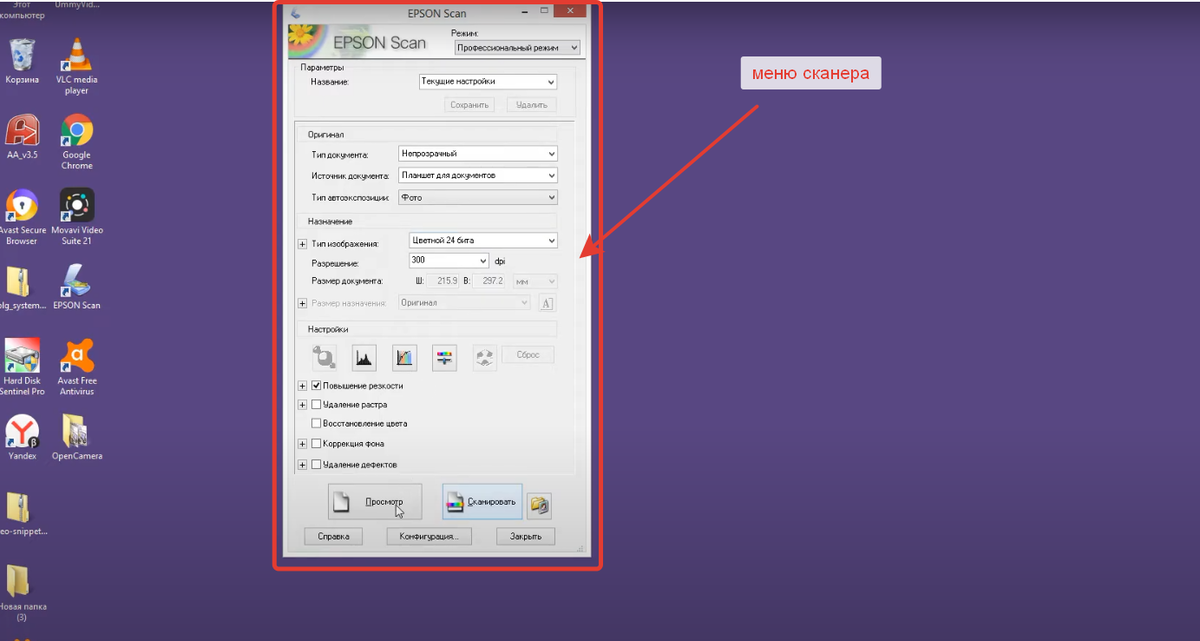Viewport: 1200px width, 641px height.
Task: Click the 'Закрыть' button
Action: pos(525,537)
